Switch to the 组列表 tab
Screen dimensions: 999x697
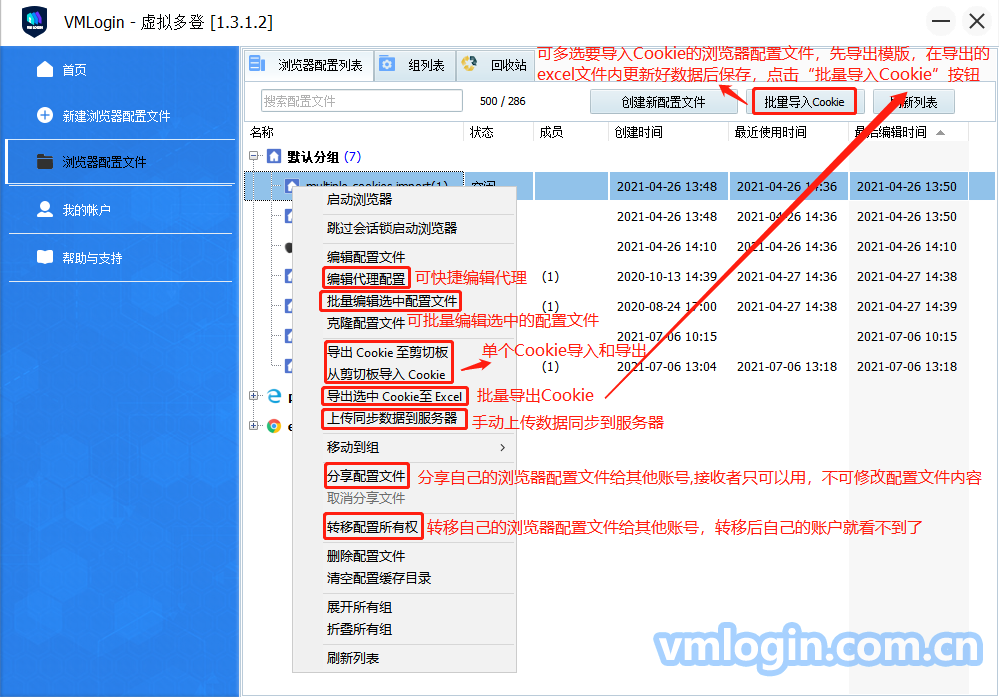[x=415, y=66]
